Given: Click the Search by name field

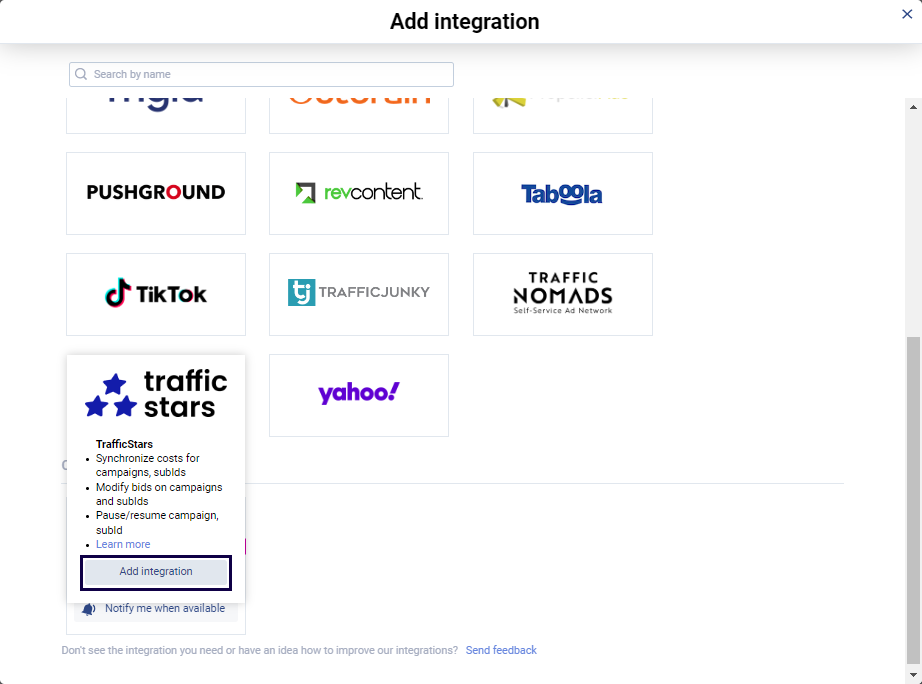Looking at the screenshot, I should [262, 74].
